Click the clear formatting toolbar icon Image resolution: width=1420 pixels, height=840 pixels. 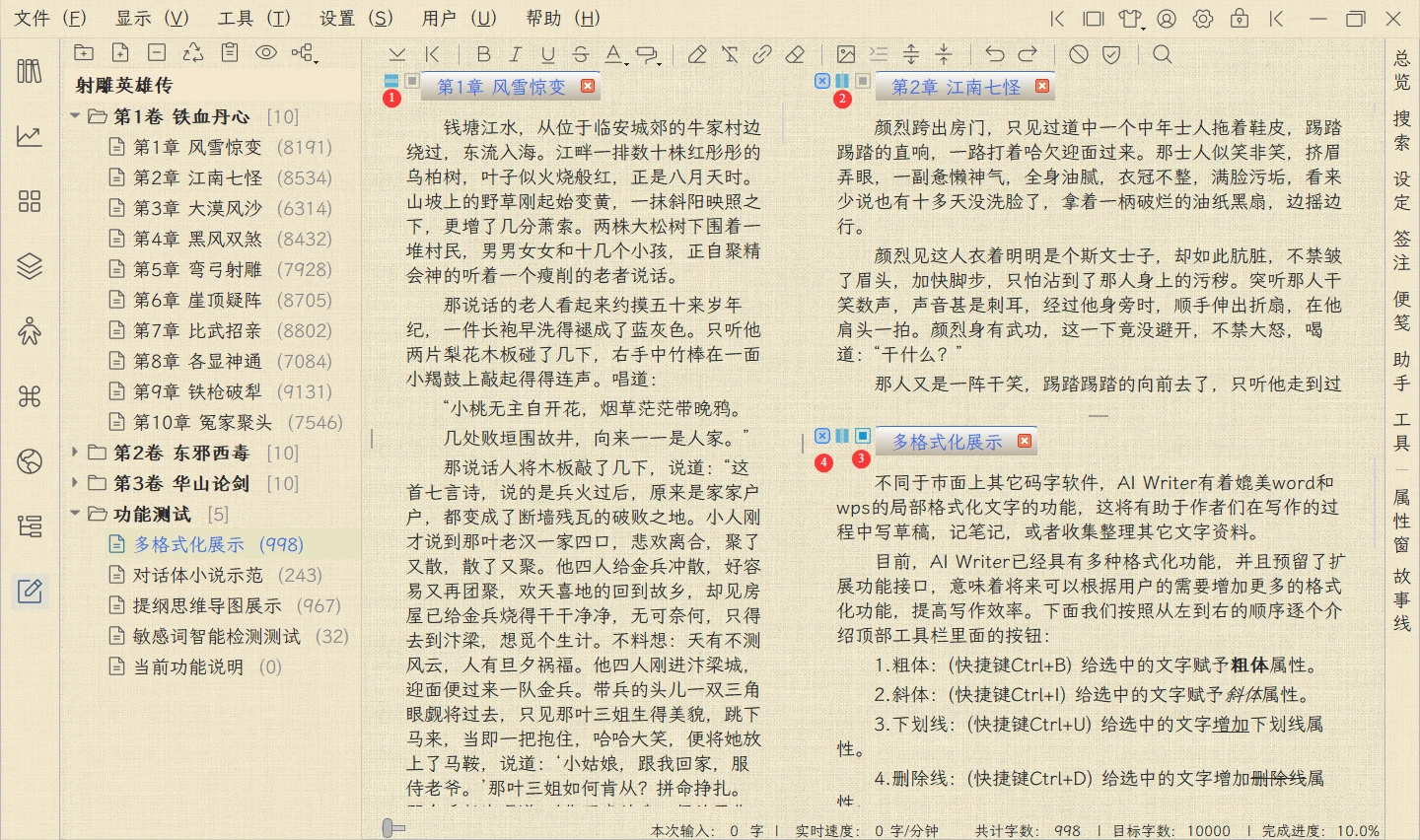pyautogui.click(x=730, y=54)
